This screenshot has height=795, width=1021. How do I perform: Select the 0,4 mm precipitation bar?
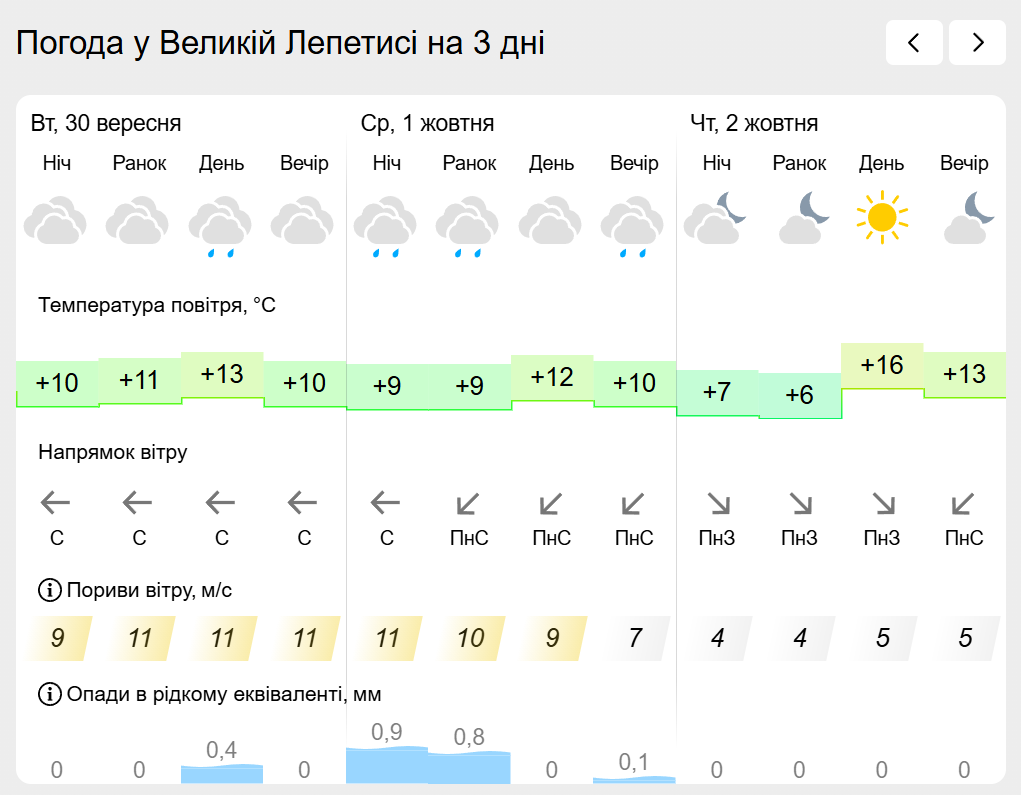[222, 774]
